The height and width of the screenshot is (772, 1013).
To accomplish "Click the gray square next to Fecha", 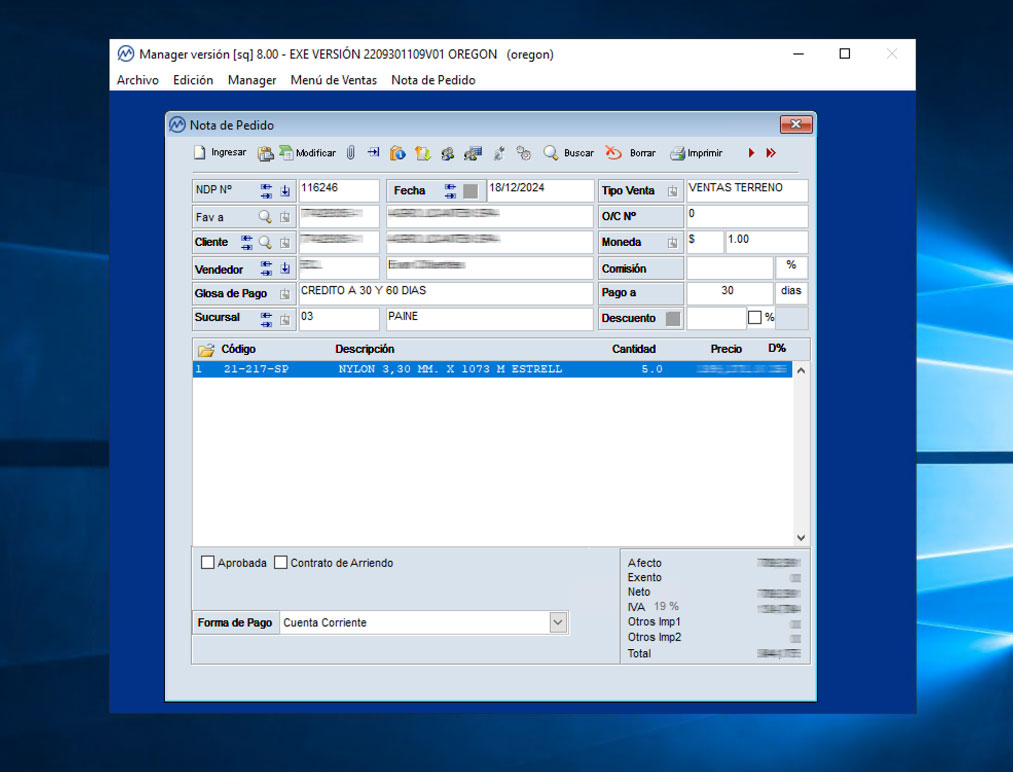I will (x=470, y=191).
